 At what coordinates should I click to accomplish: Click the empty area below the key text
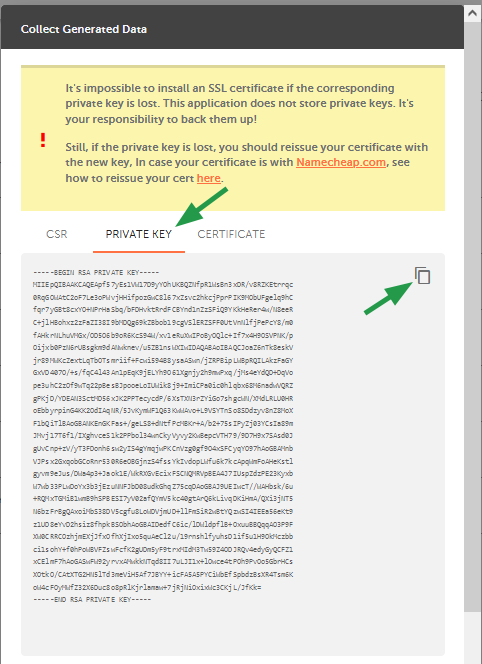point(233,630)
